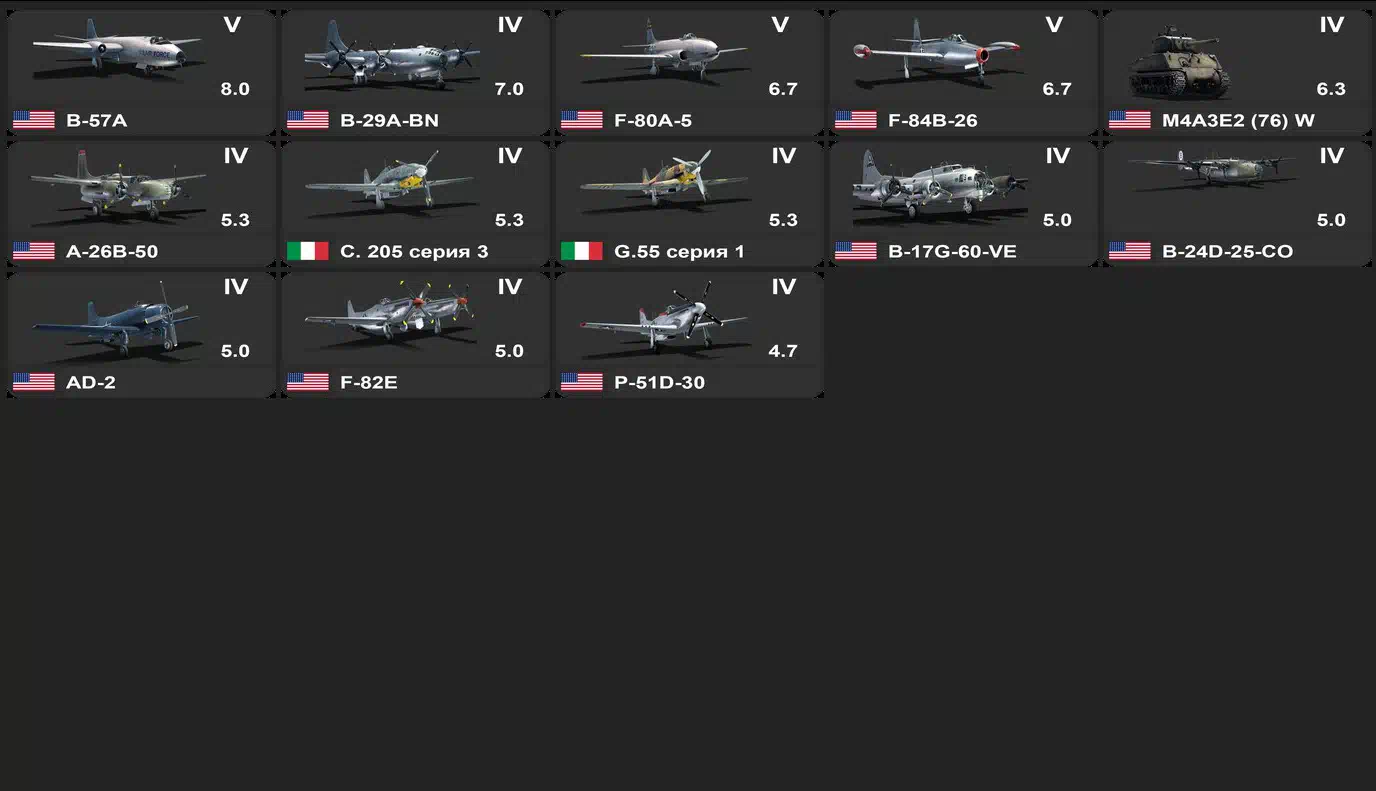Select the P-51D-30 Mustang image
Viewport: 1376px width, 791px height.
click(663, 316)
